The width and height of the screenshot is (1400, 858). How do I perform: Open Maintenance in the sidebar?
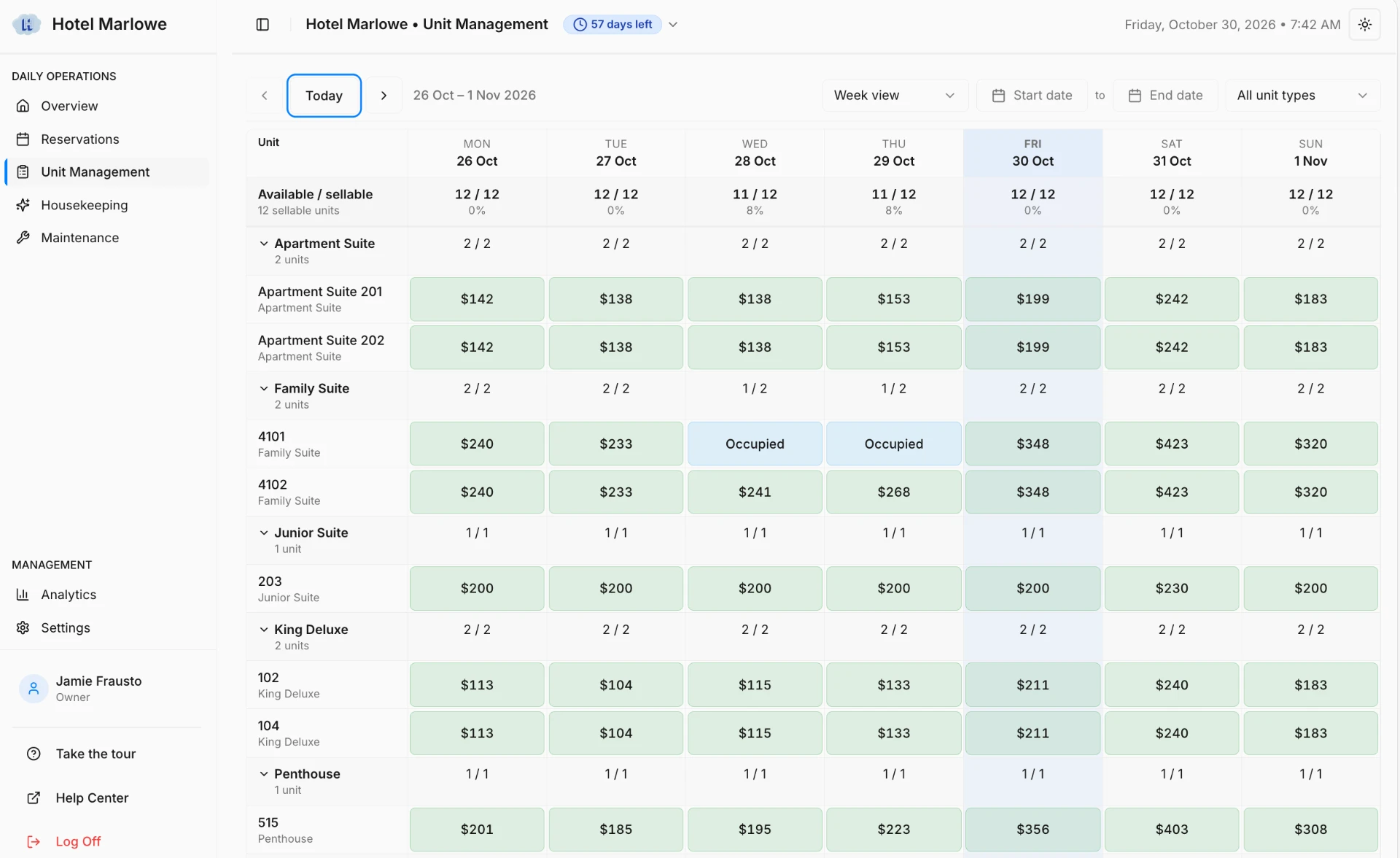click(x=107, y=238)
